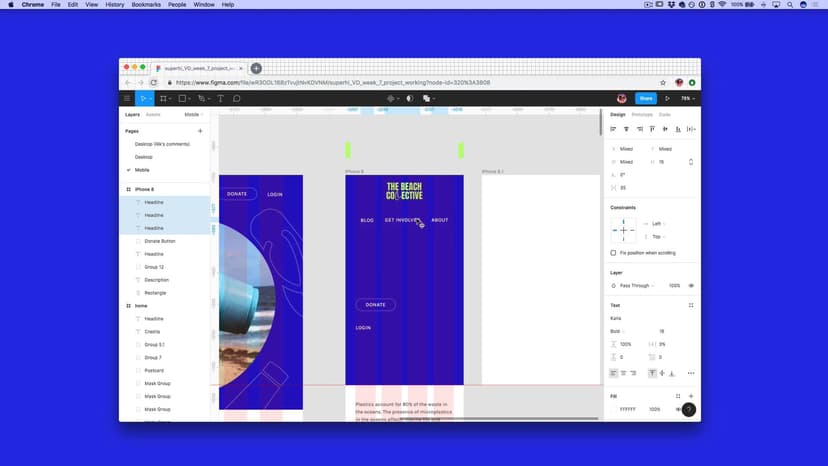Switch to the Prototype tab
The image size is (828, 466).
(641, 115)
